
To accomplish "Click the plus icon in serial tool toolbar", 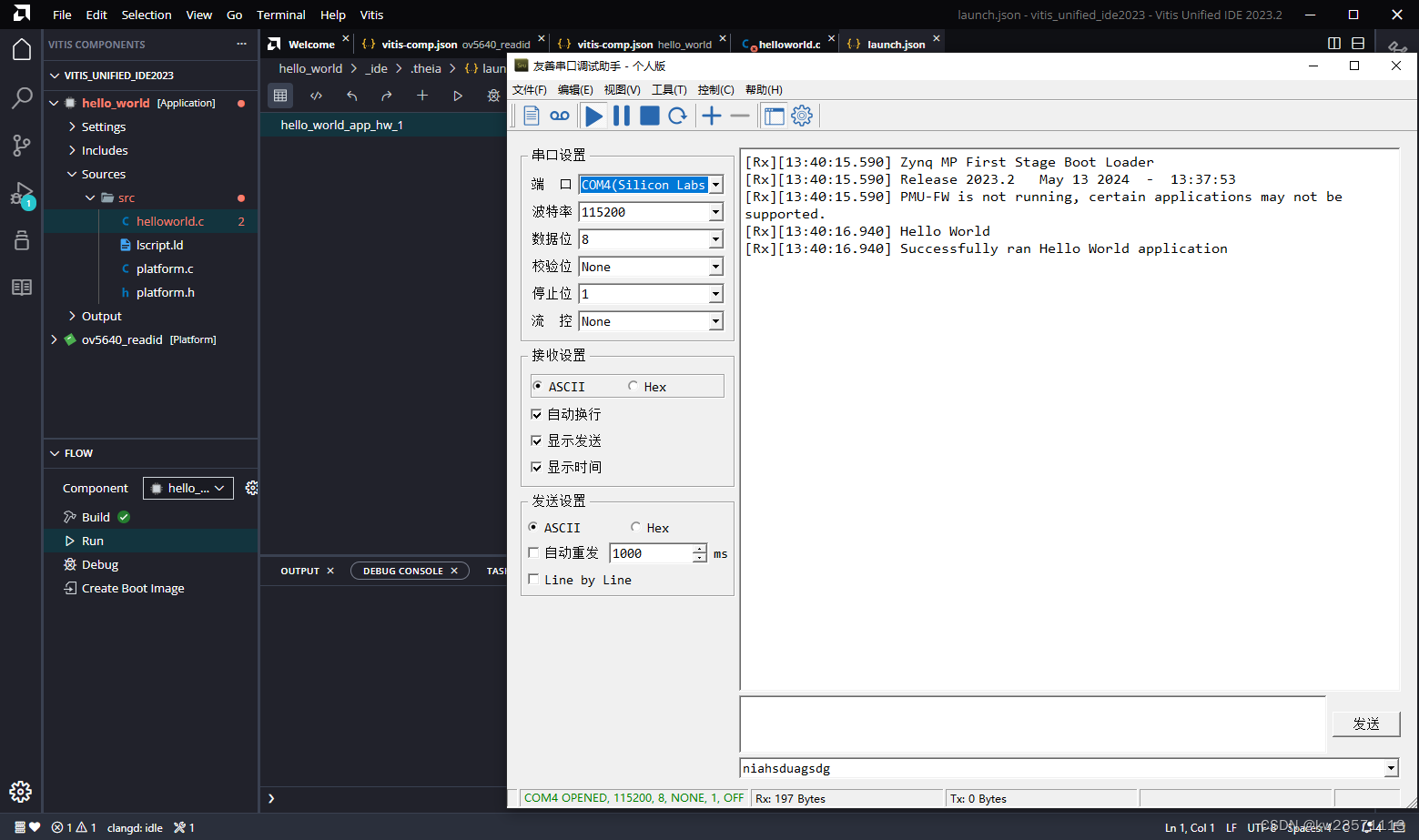I will [712, 116].
